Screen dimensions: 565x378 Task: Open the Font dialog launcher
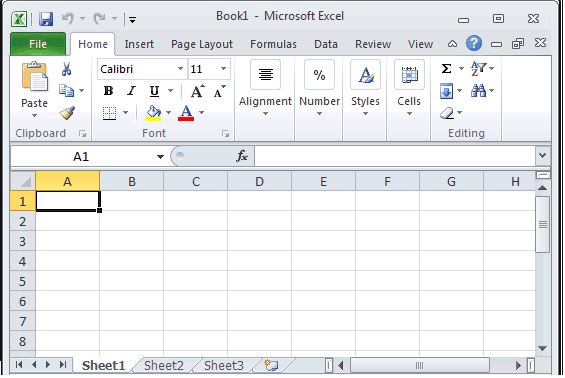(226, 134)
